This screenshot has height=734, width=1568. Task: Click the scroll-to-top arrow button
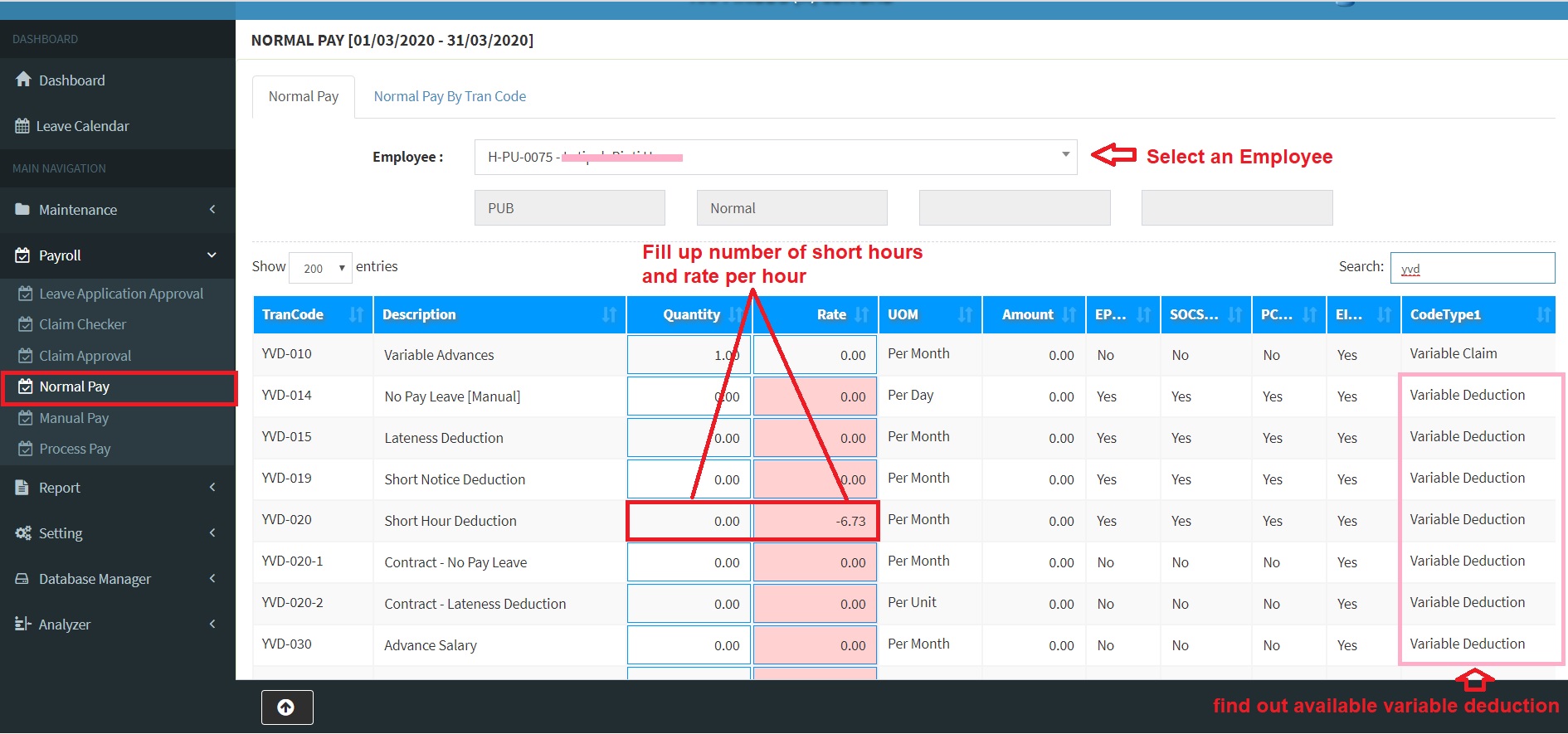pos(286,707)
